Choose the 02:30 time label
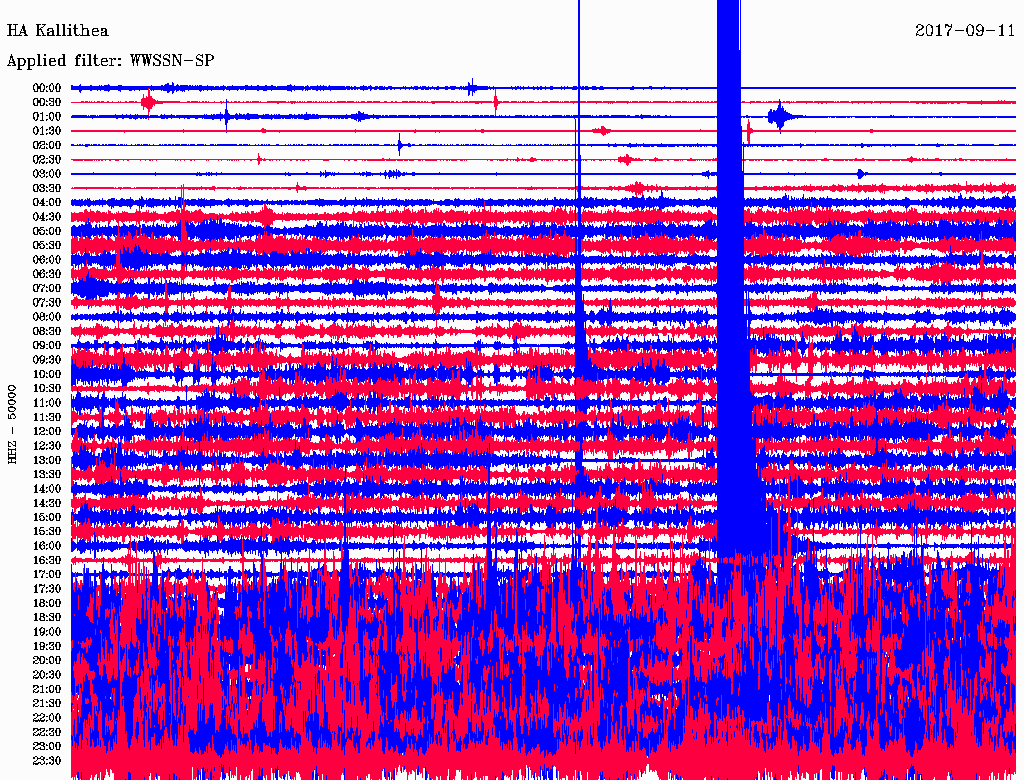Viewport: 1024px width, 780px height. pos(47,159)
